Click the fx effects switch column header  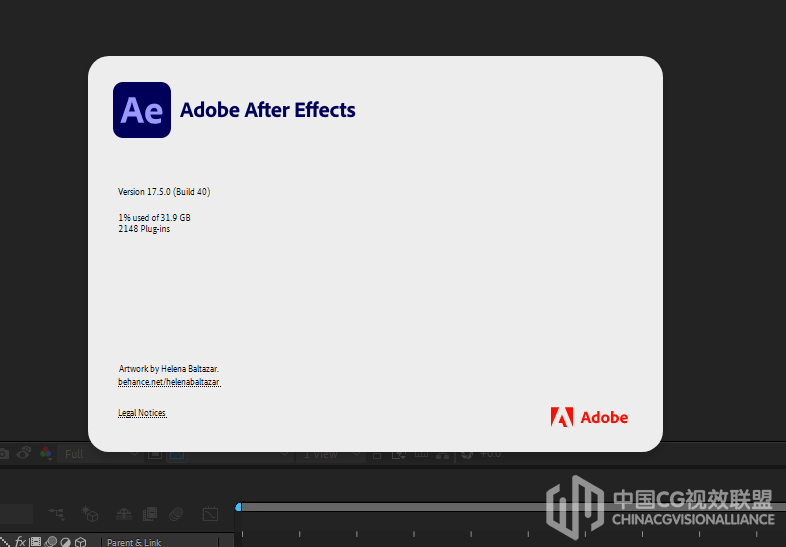click(20, 541)
